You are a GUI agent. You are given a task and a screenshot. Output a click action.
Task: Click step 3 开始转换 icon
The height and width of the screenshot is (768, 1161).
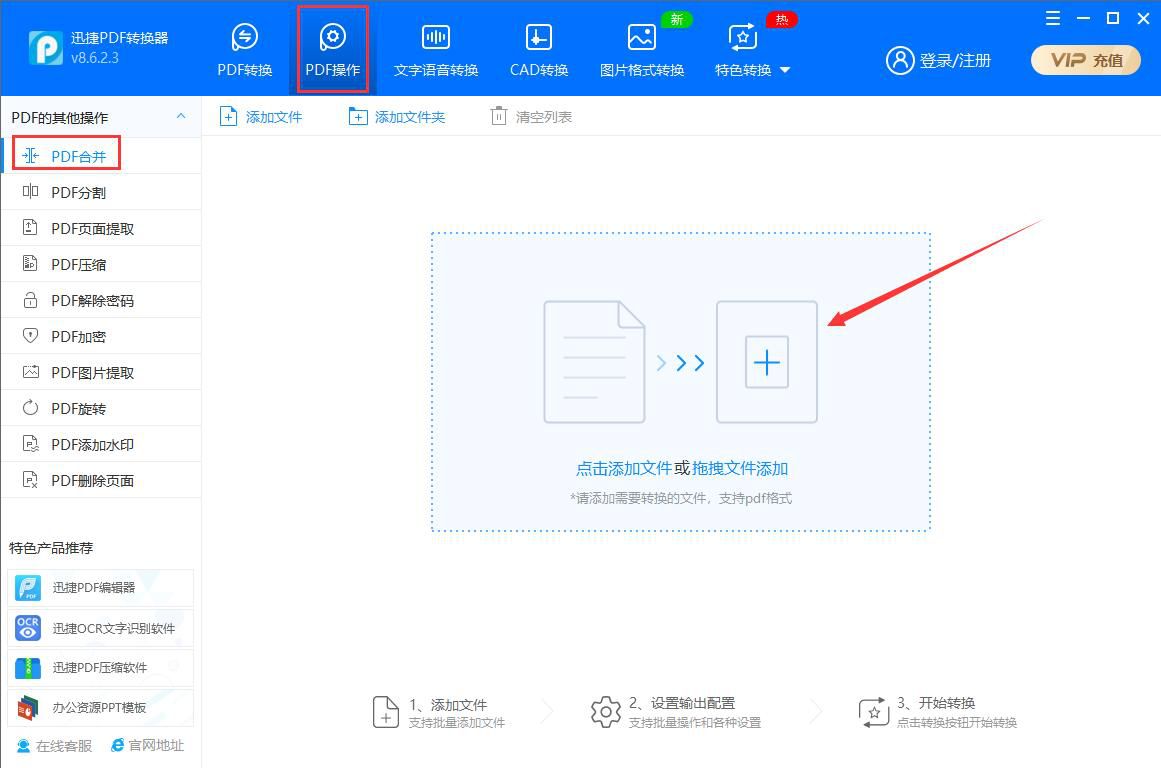[x=874, y=712]
